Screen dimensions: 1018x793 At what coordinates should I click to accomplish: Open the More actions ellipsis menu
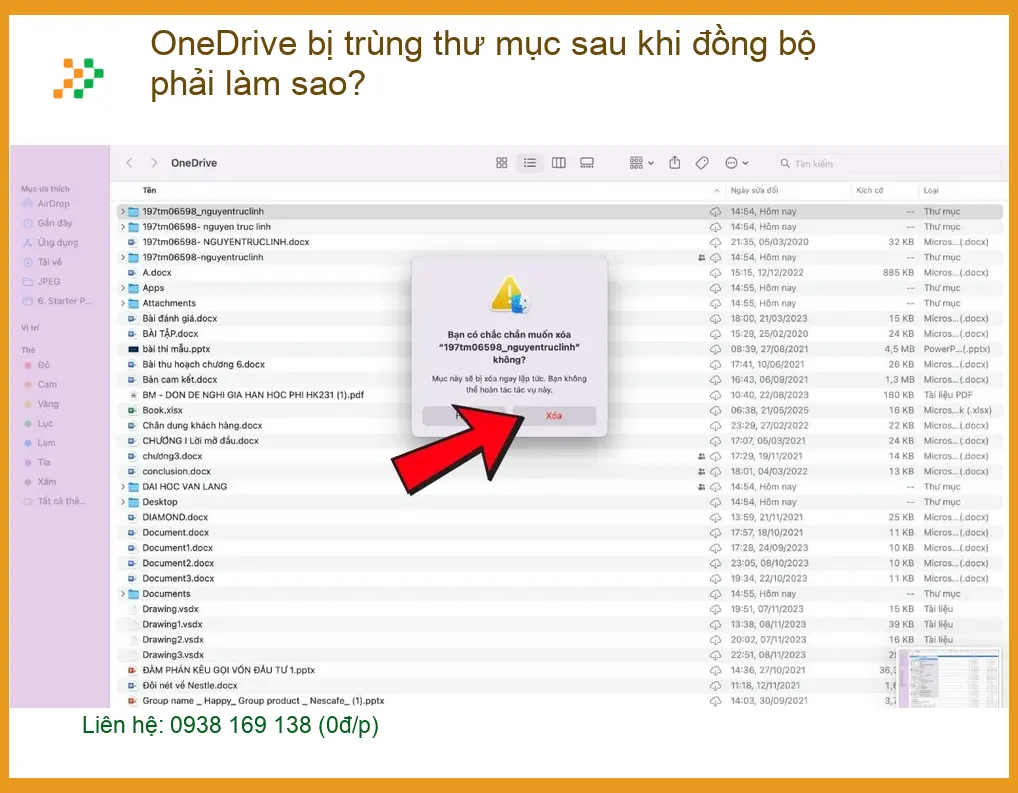tap(736, 162)
